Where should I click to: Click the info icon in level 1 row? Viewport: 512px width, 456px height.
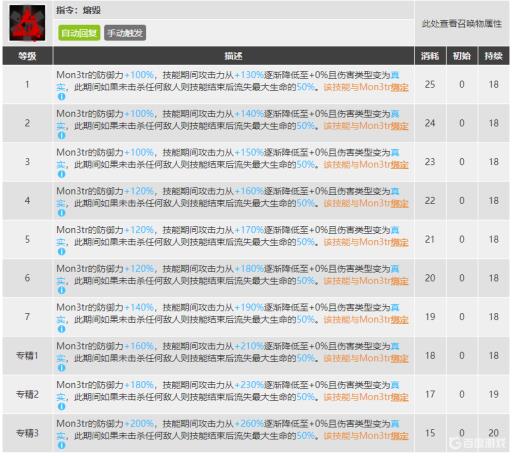point(61,97)
